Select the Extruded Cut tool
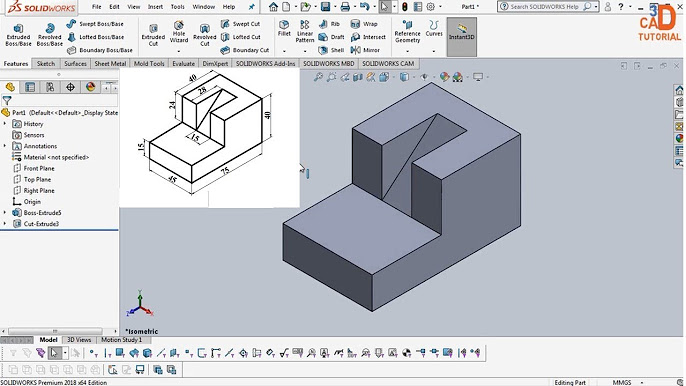The image size is (686, 386). [x=153, y=35]
